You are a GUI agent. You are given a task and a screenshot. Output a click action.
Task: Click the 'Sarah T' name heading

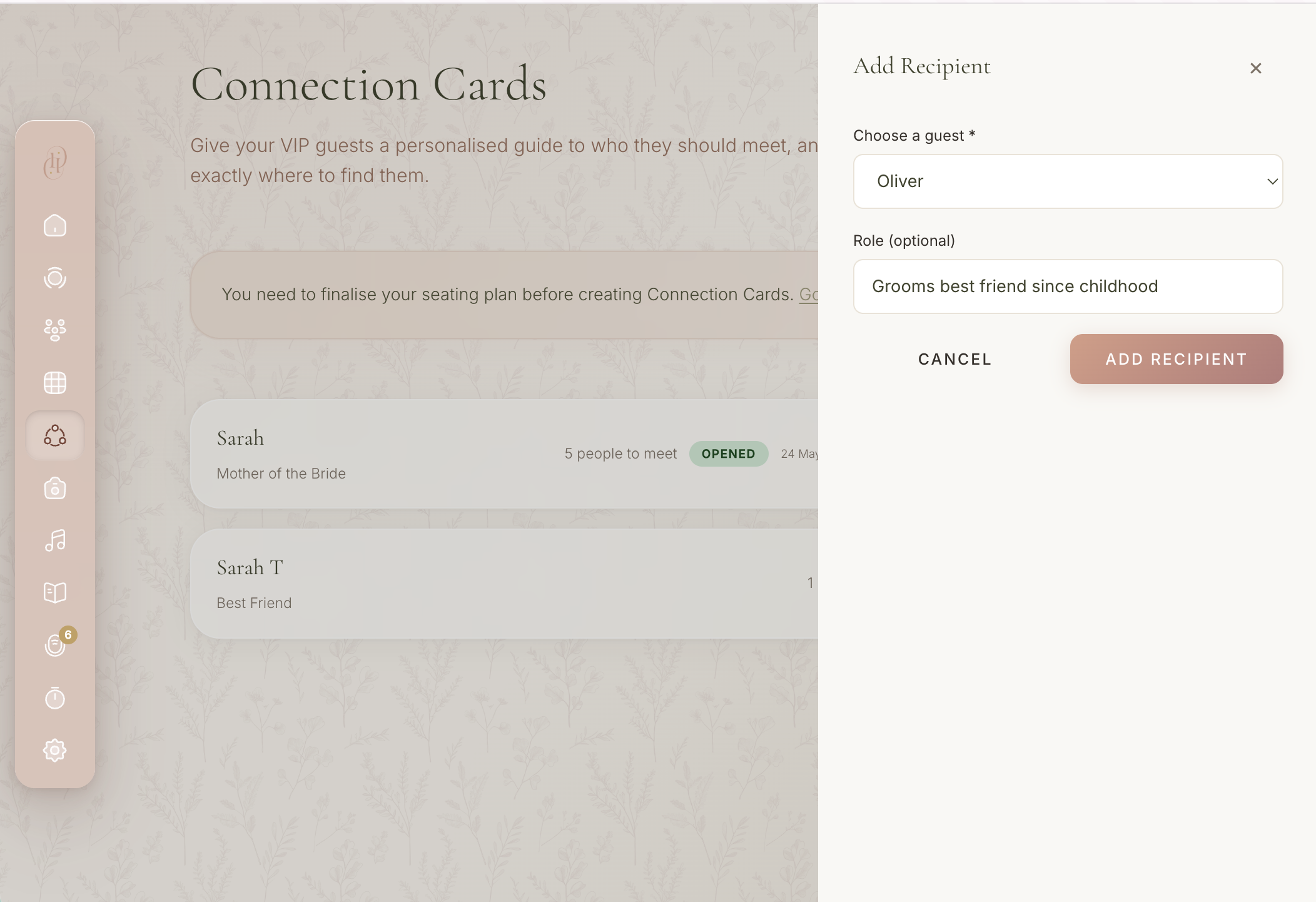click(250, 567)
